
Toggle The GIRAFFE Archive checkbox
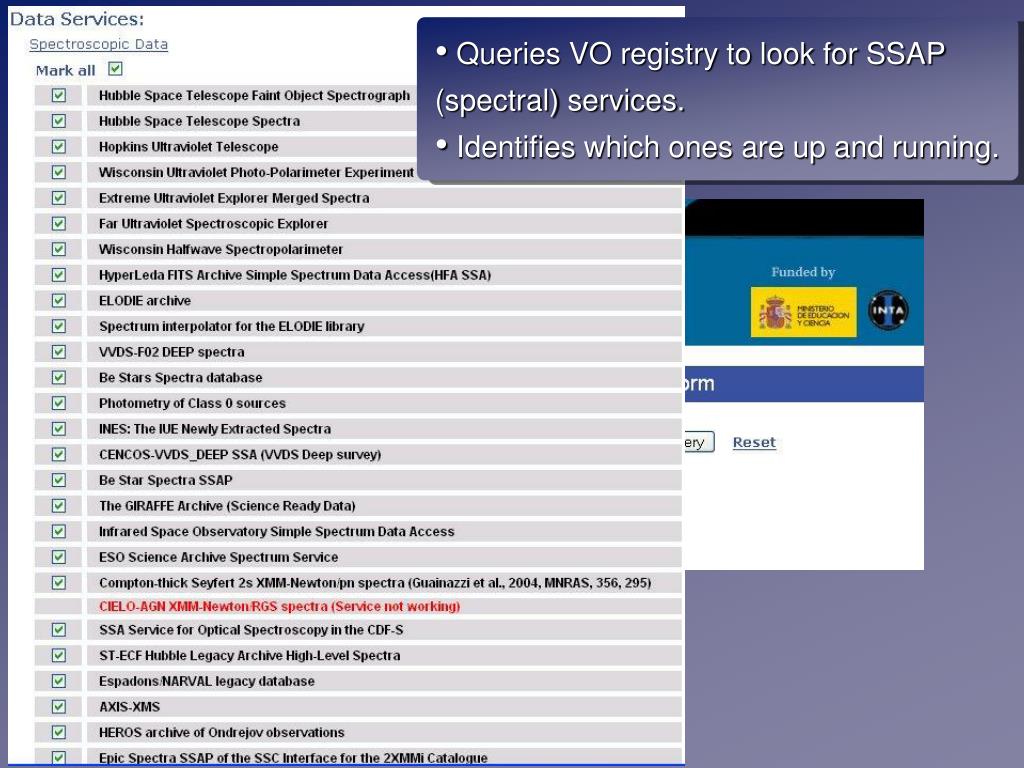point(59,505)
